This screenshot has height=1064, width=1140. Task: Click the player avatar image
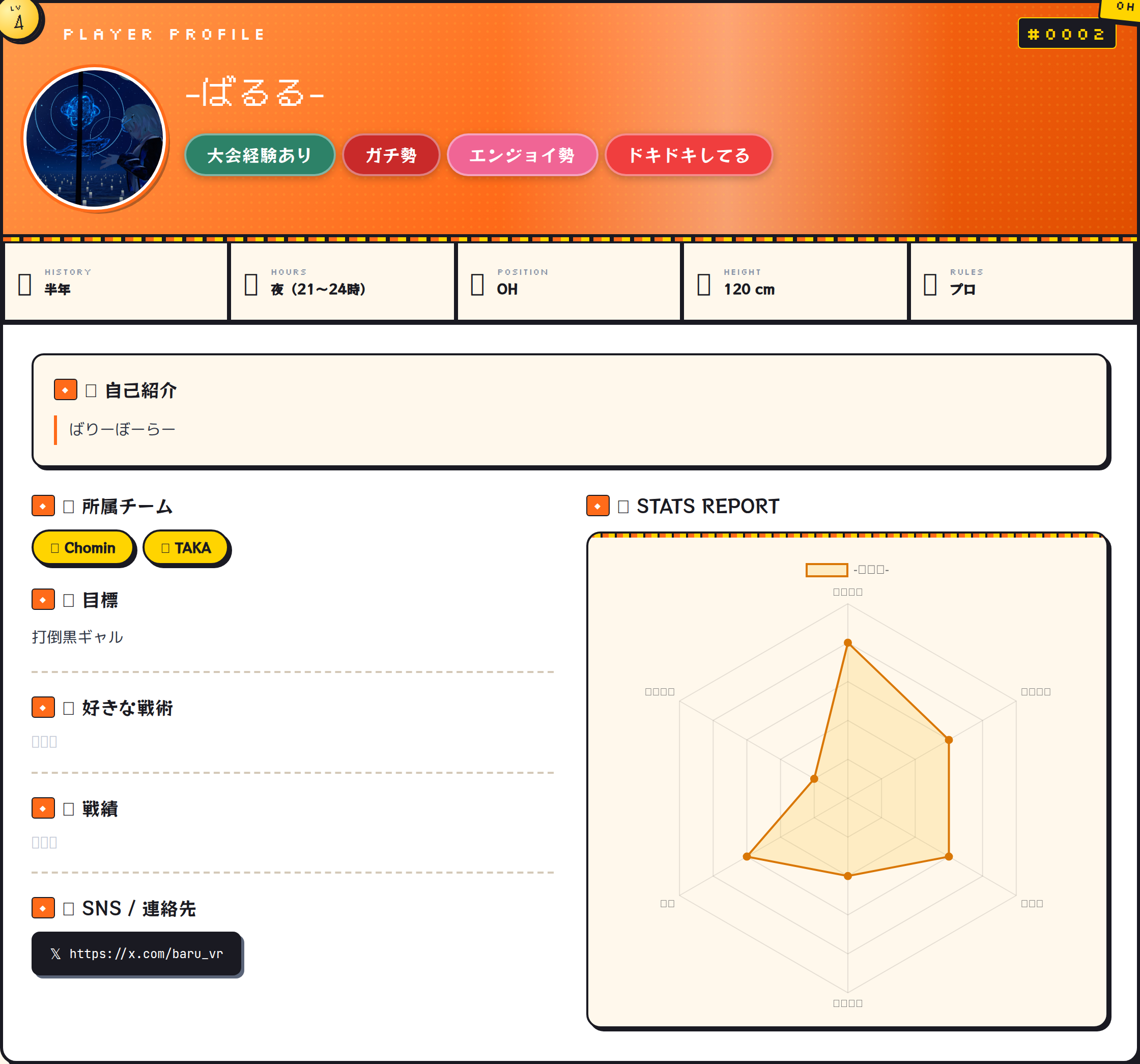(x=95, y=138)
